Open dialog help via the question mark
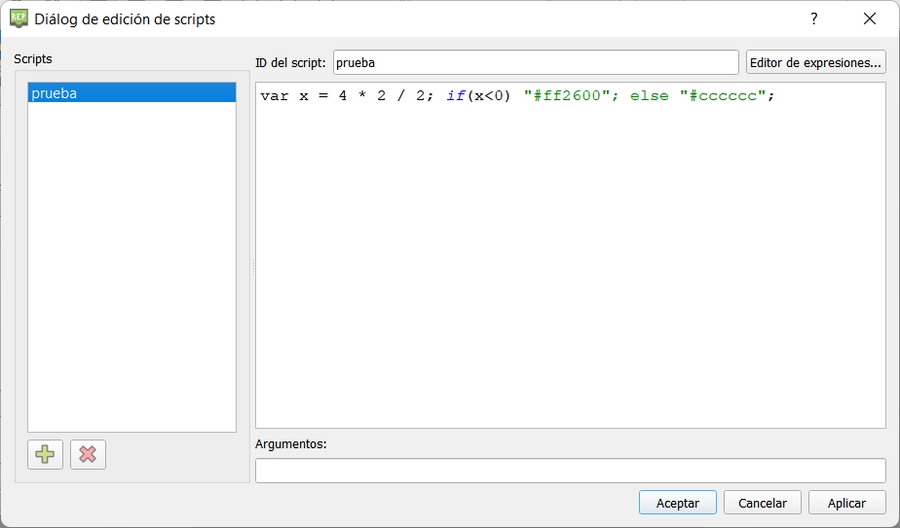 (814, 19)
